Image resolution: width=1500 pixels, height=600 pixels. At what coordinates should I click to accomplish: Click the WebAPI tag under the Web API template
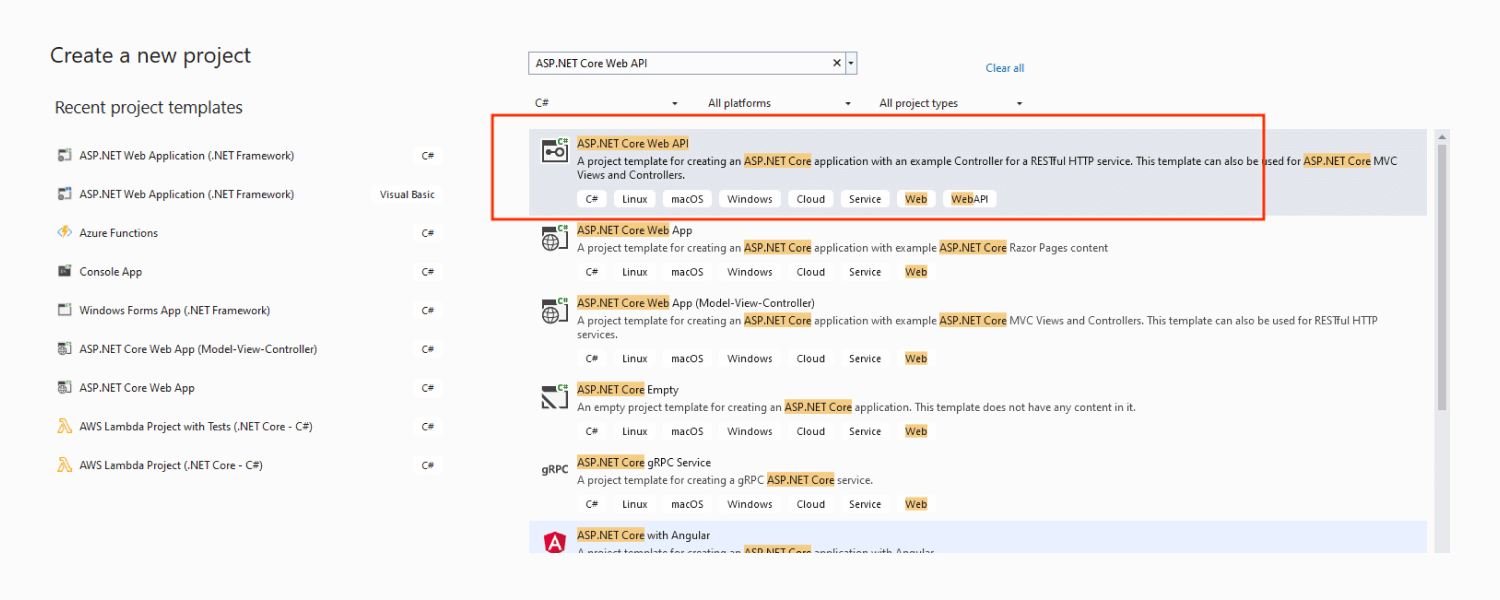(969, 198)
